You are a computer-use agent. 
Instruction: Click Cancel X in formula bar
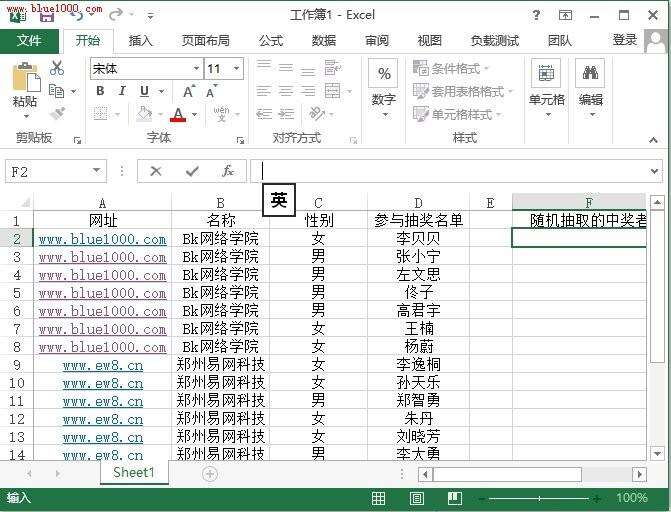pos(156,171)
